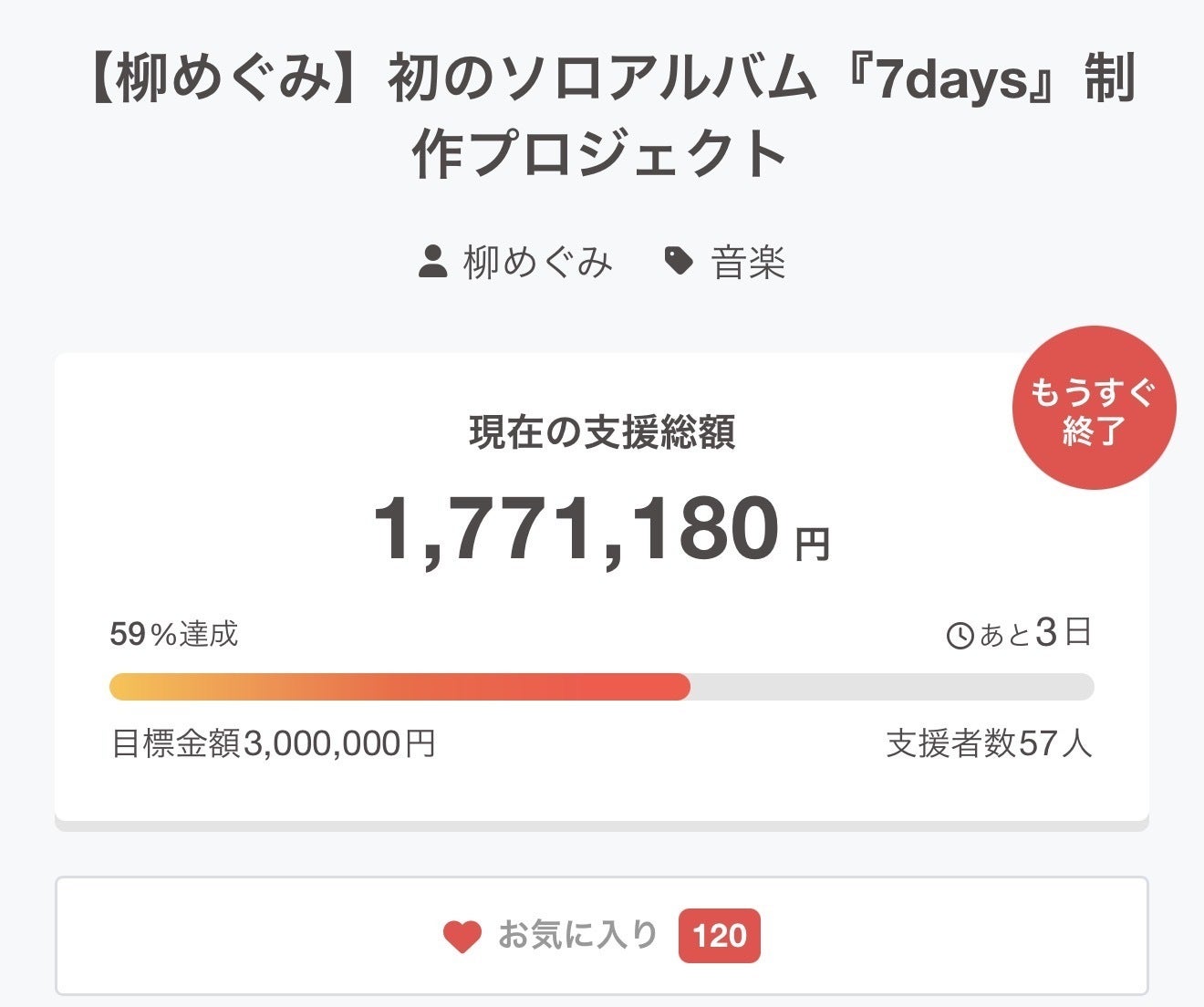Click the red もうすぐ終了 badge
1204x1007 pixels.
(1094, 408)
